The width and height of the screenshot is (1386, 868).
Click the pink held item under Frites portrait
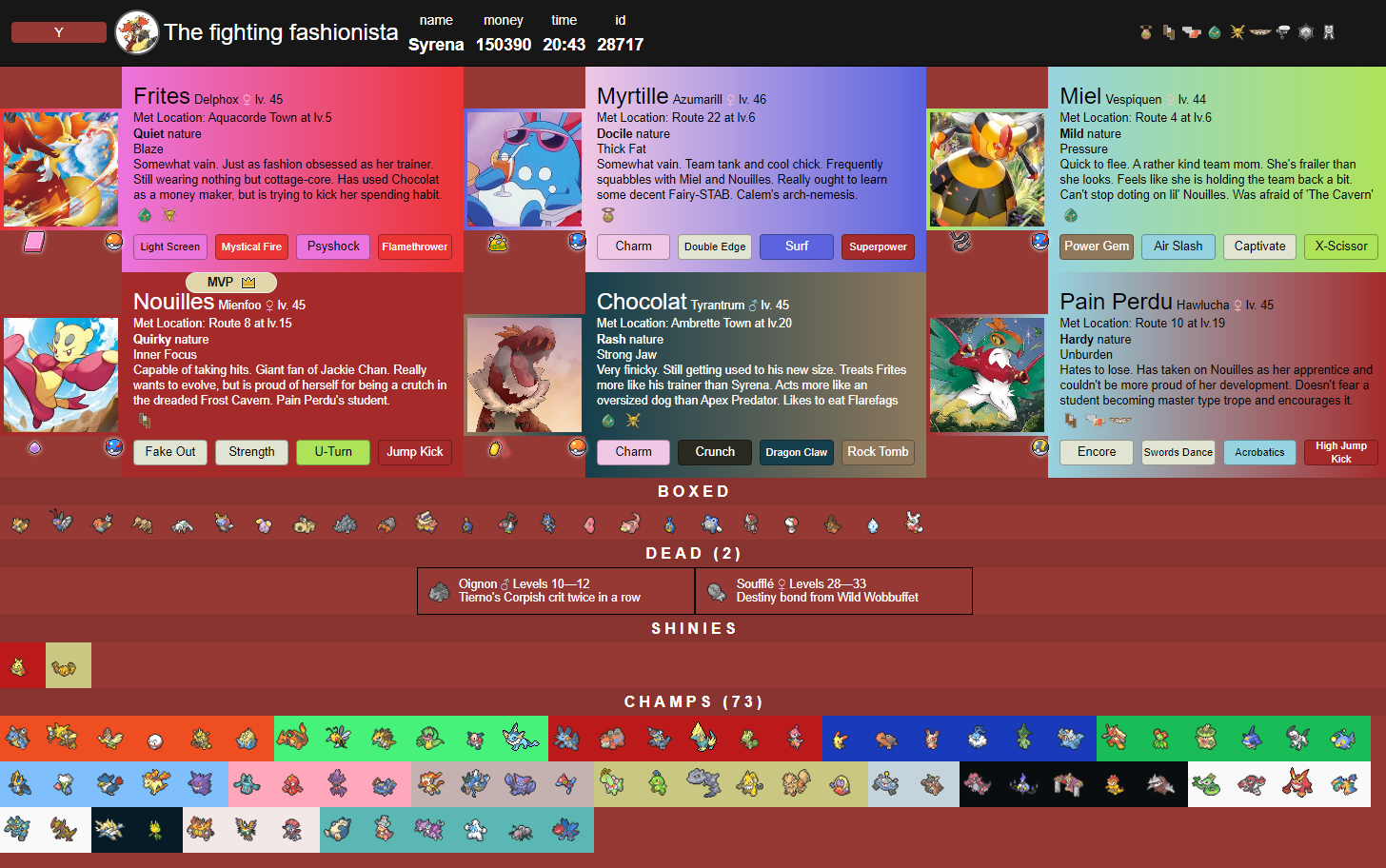(x=34, y=242)
